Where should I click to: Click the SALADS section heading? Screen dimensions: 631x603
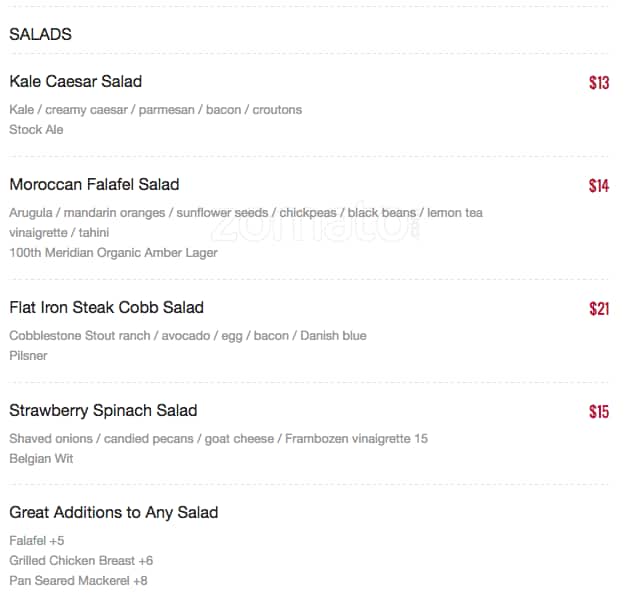tap(40, 34)
